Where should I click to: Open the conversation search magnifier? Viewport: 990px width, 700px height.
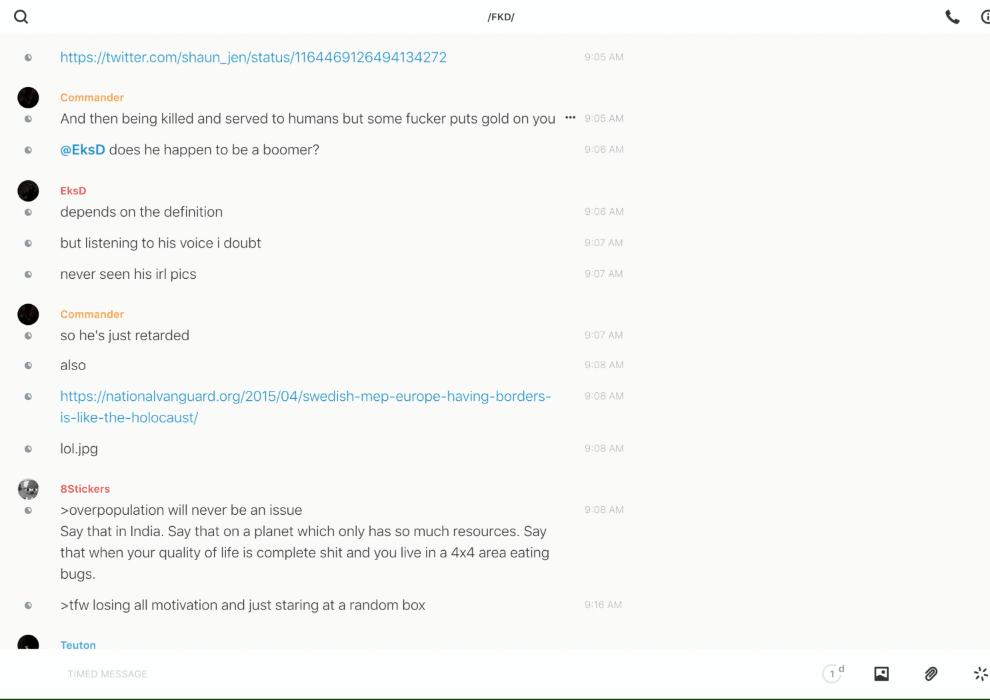21,17
